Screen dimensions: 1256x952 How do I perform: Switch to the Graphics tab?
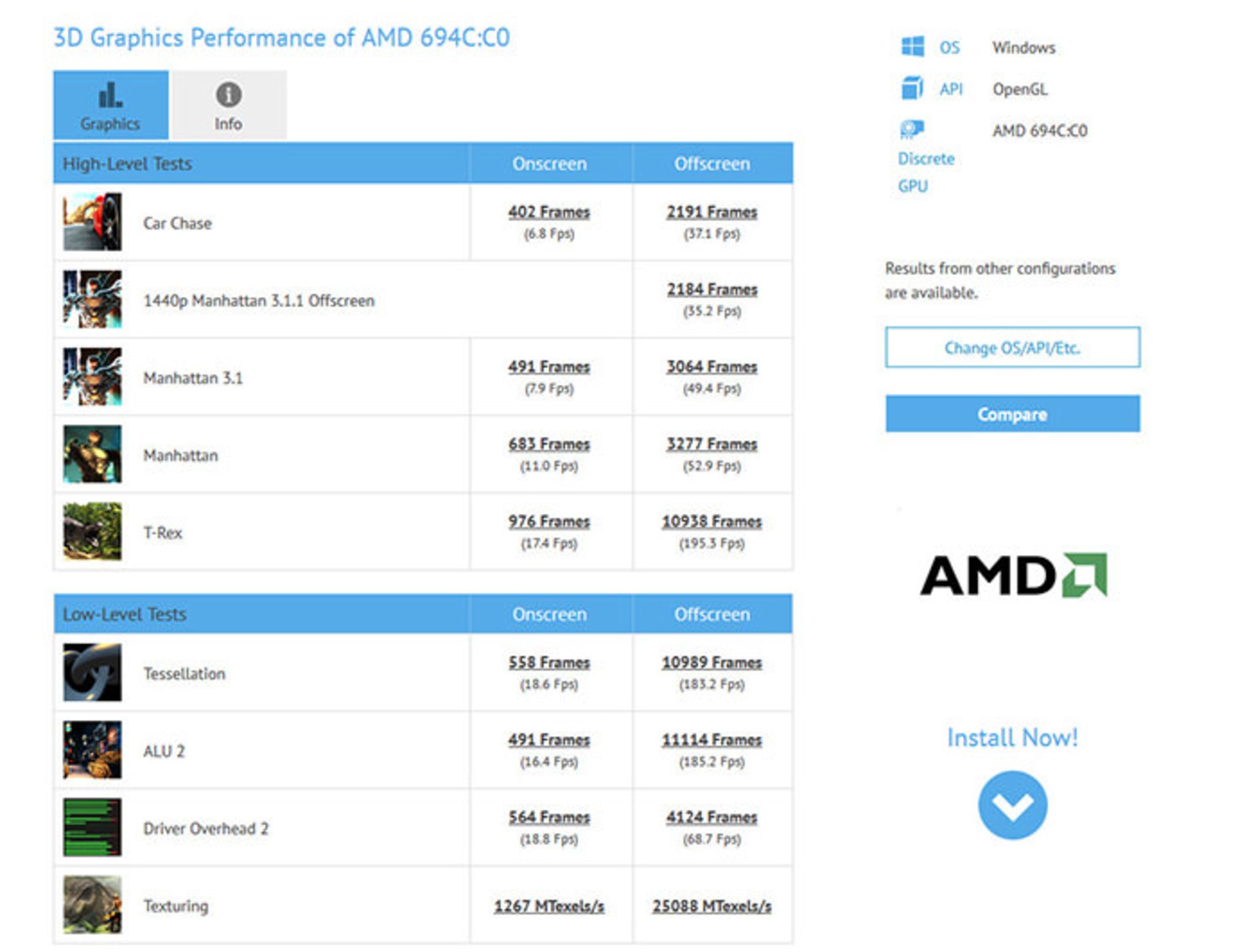pos(111,105)
